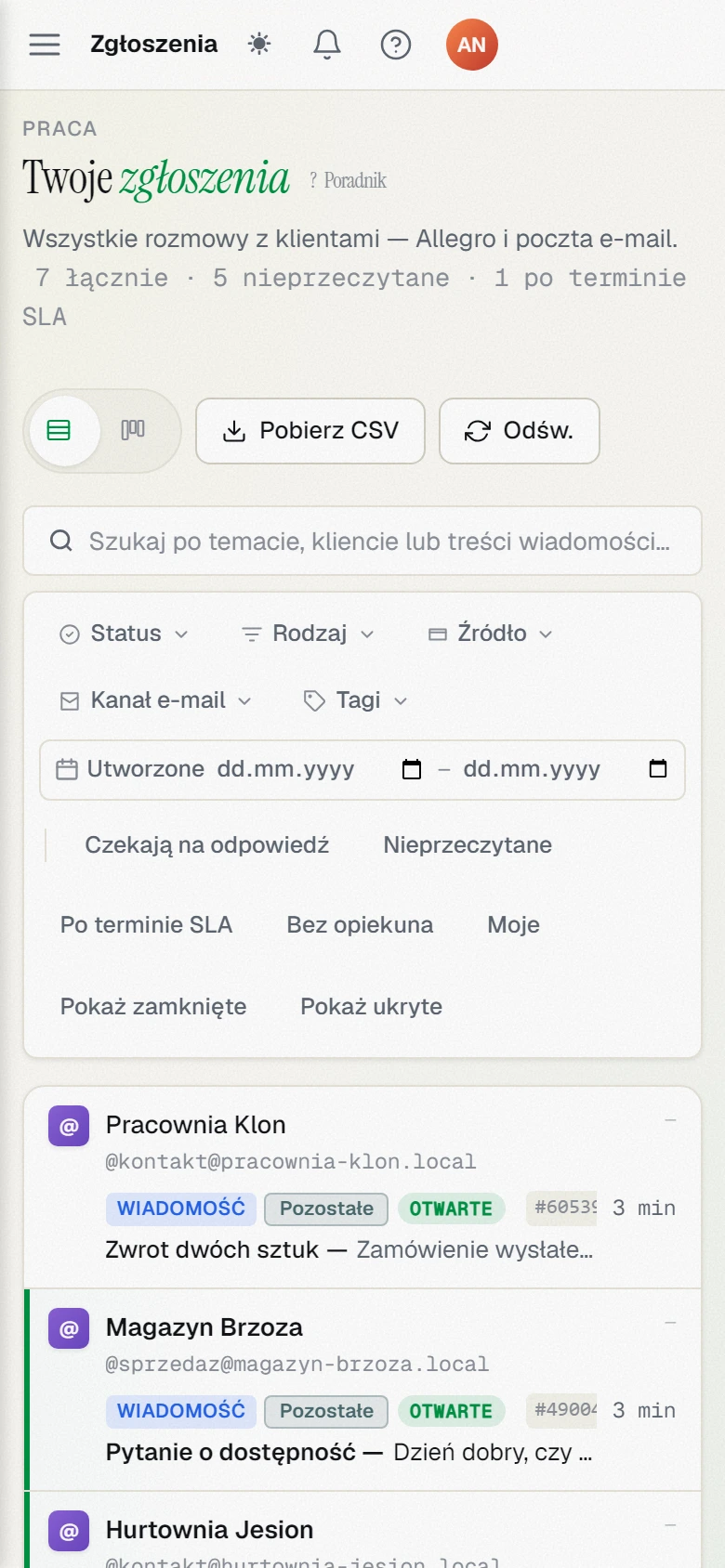This screenshot has width=725, height=1568.
Task: Open the Kanał e-mail dropdown
Action: click(156, 700)
